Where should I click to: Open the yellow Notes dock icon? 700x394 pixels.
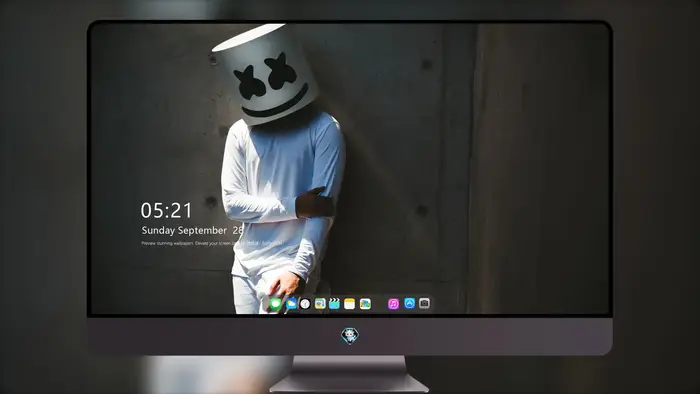click(x=350, y=304)
